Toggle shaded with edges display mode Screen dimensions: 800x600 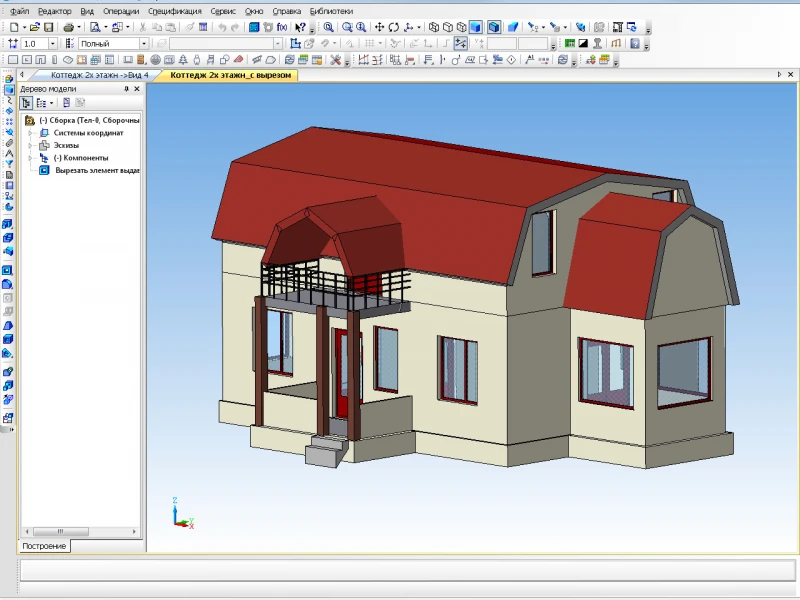tap(493, 27)
